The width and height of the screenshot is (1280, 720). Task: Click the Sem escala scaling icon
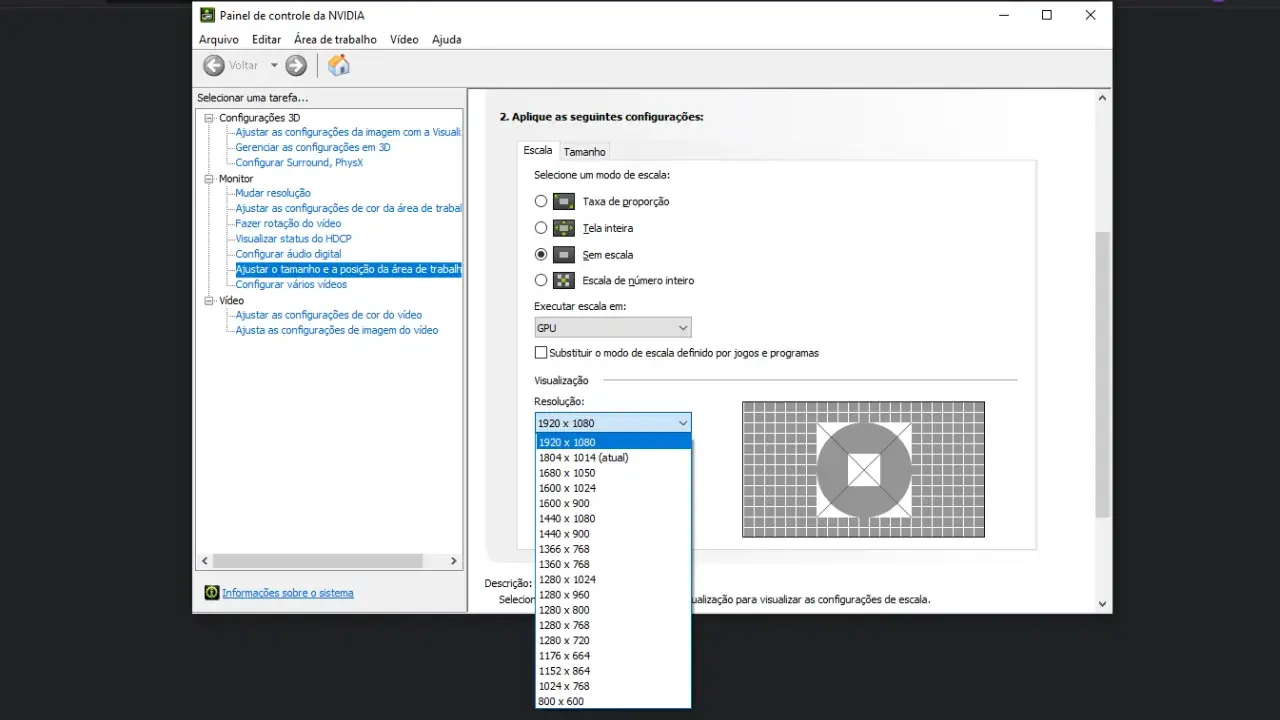pos(564,255)
